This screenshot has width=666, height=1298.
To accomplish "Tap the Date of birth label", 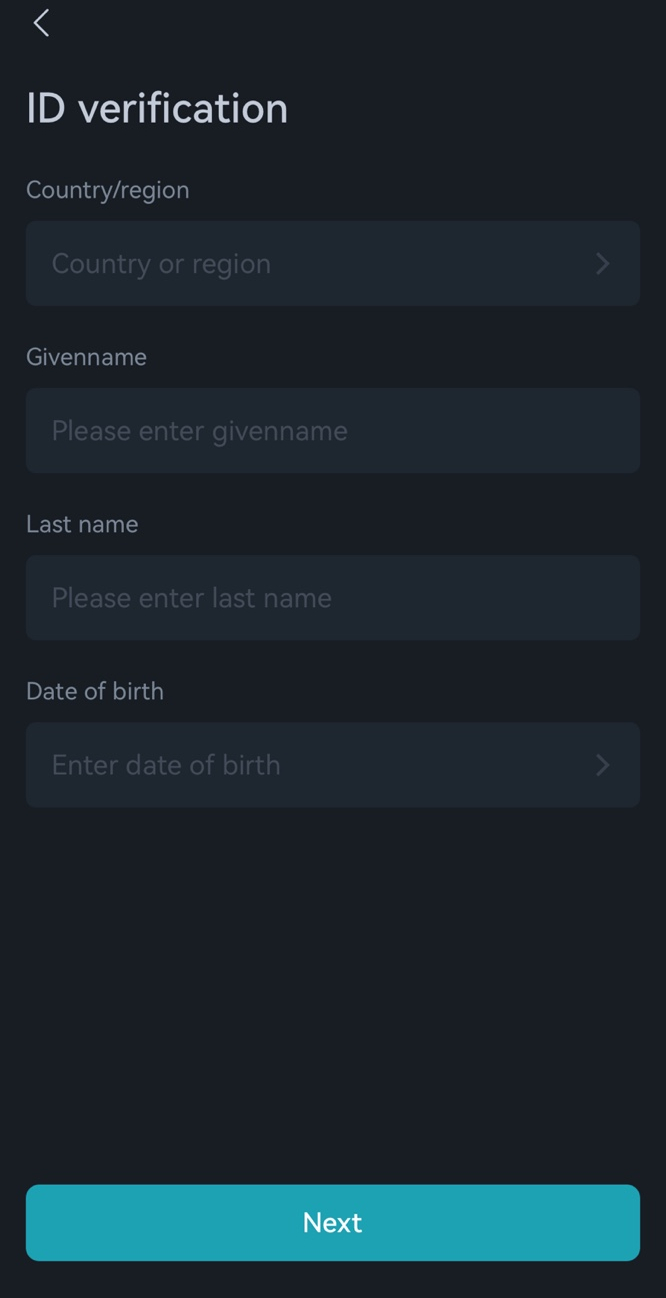I will tap(95, 691).
